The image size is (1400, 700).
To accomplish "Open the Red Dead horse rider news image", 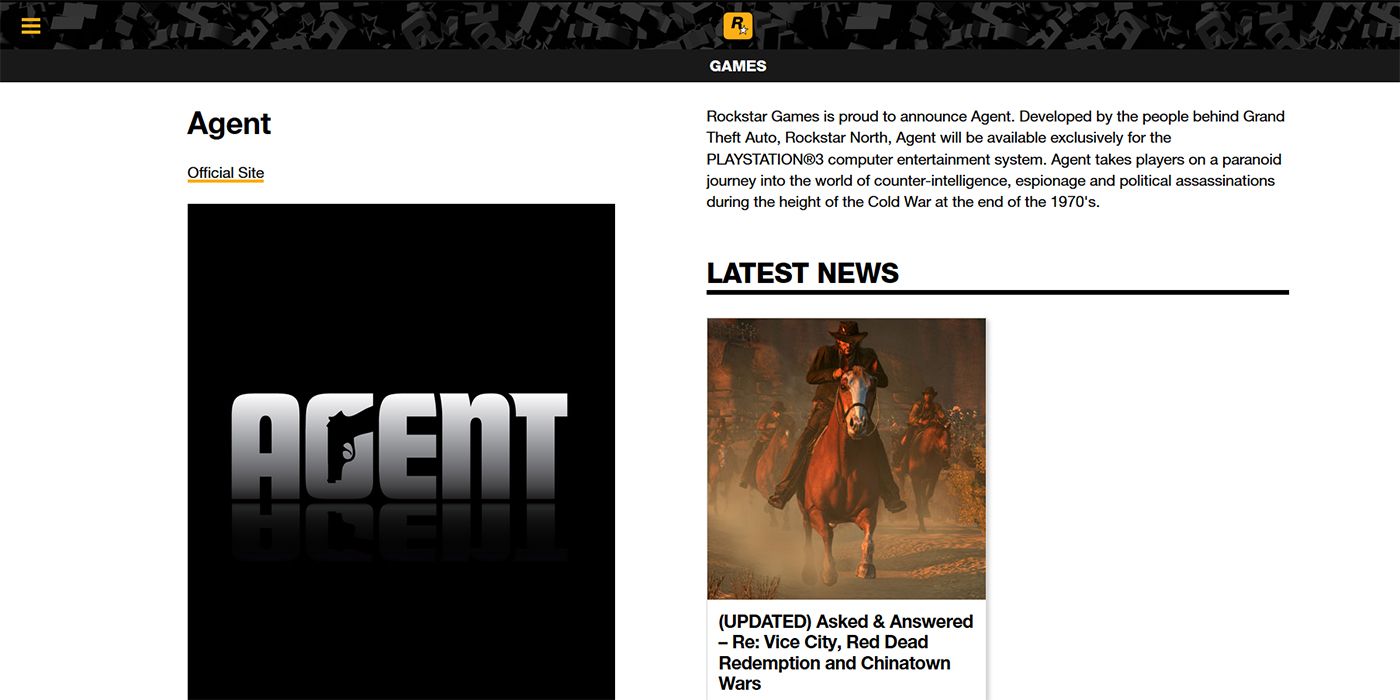I will pos(846,459).
